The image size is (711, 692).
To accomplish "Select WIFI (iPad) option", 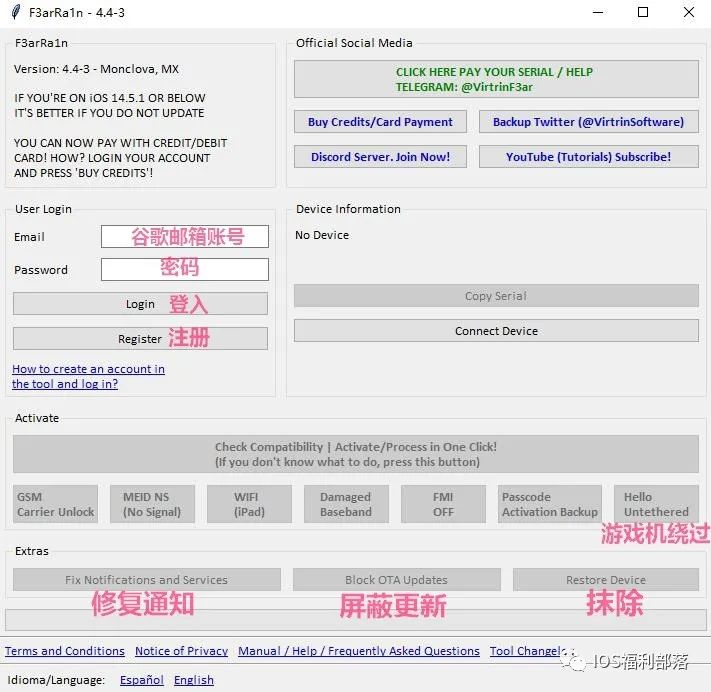I will click(x=249, y=504).
